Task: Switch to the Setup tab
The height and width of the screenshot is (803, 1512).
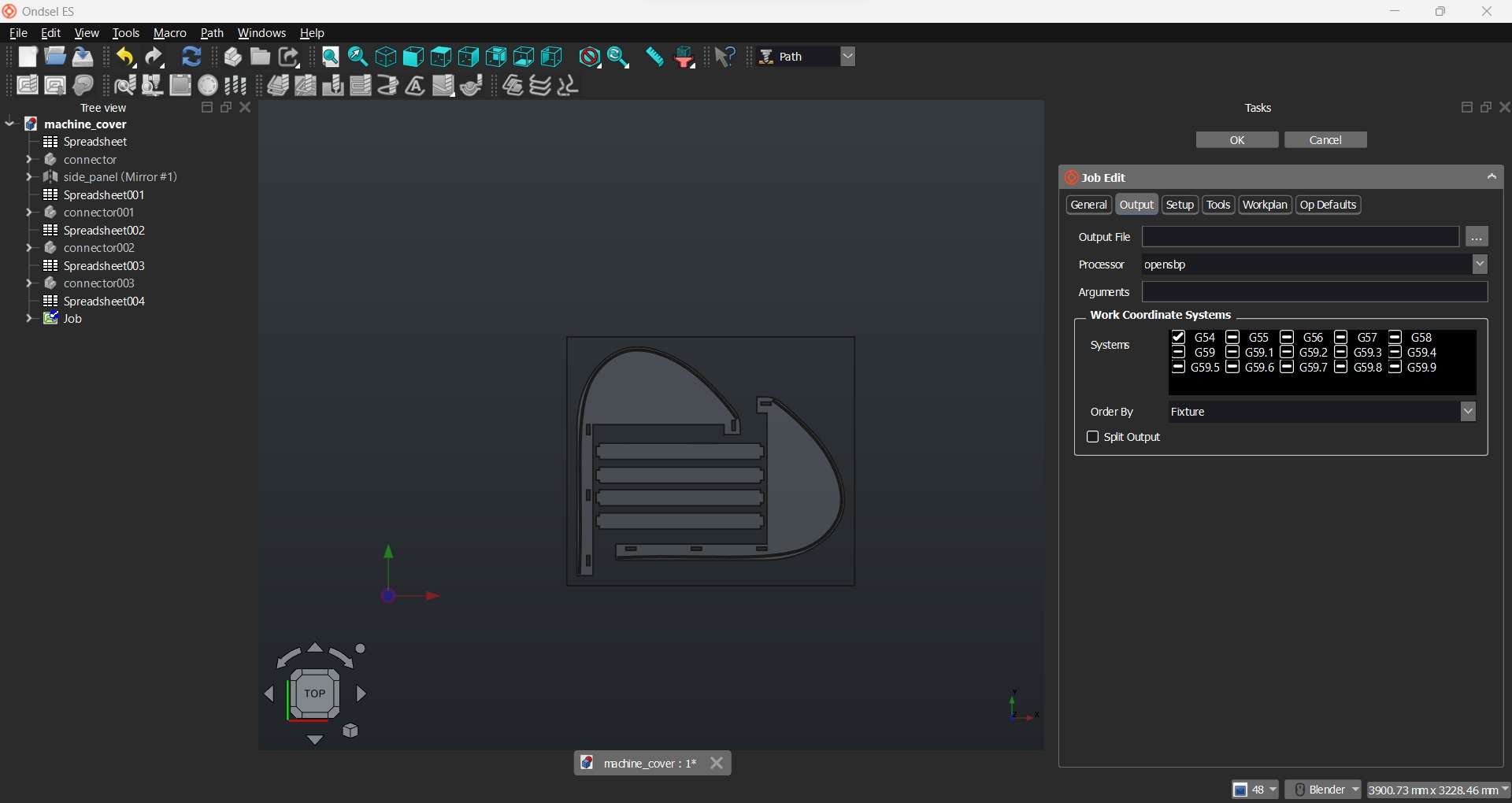Action: (x=1180, y=205)
